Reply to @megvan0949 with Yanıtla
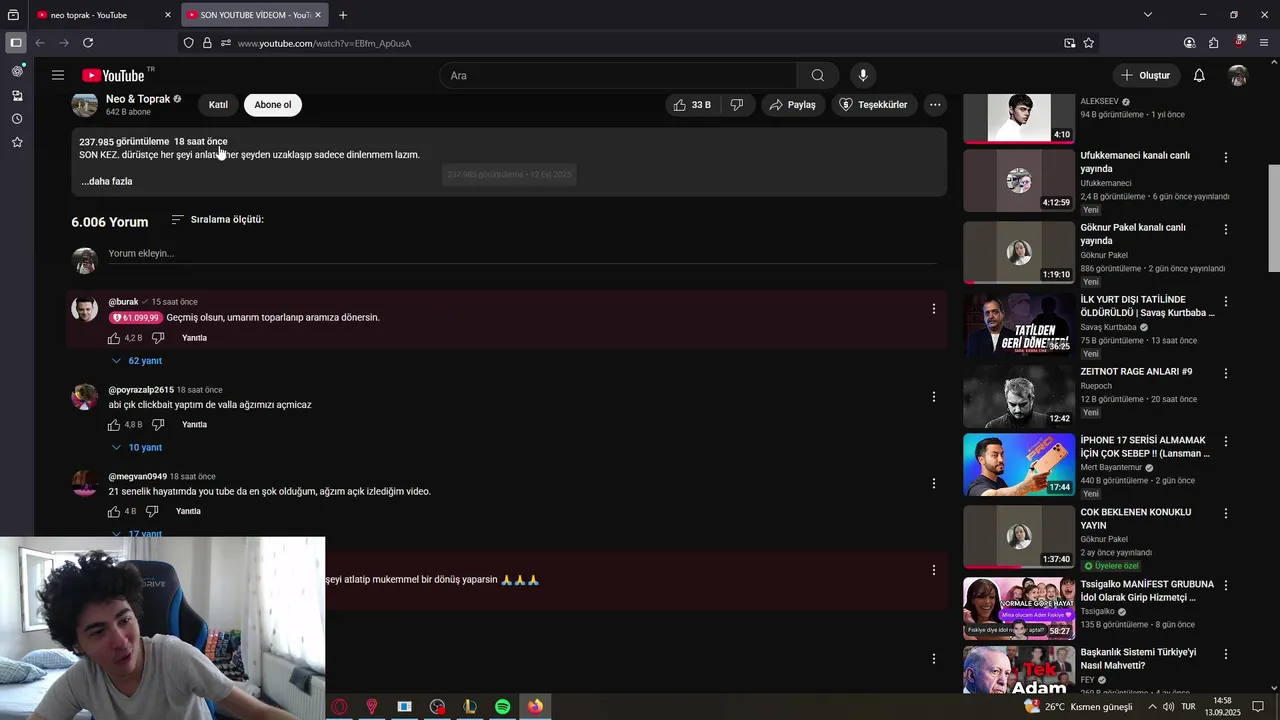Image resolution: width=1280 pixels, height=720 pixels. [x=188, y=512]
